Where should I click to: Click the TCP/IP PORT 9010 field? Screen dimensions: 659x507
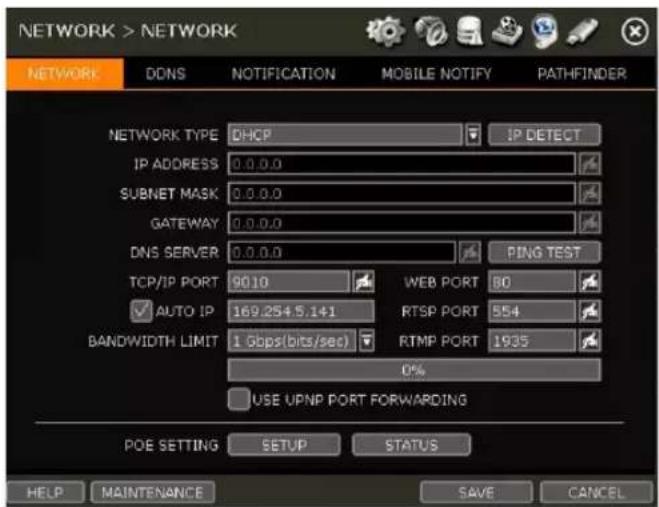click(x=288, y=282)
